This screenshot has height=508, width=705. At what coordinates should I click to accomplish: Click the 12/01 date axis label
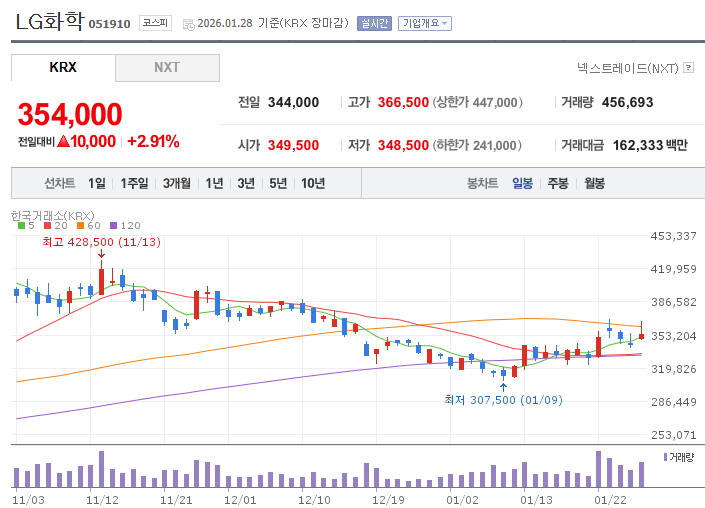coord(240,500)
